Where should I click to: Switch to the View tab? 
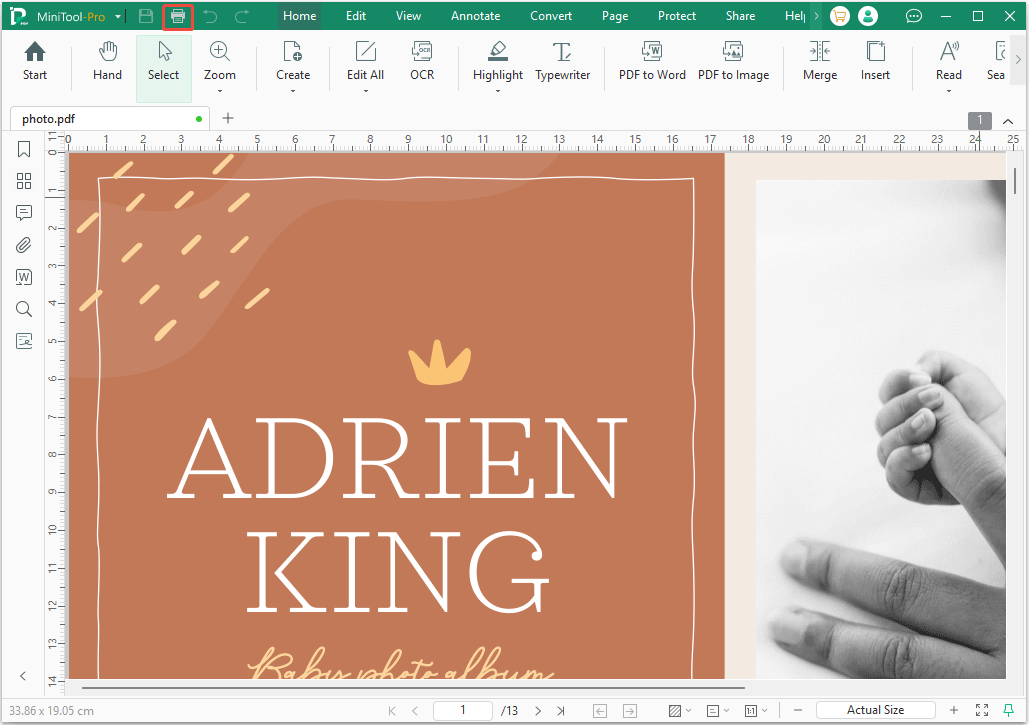(408, 16)
